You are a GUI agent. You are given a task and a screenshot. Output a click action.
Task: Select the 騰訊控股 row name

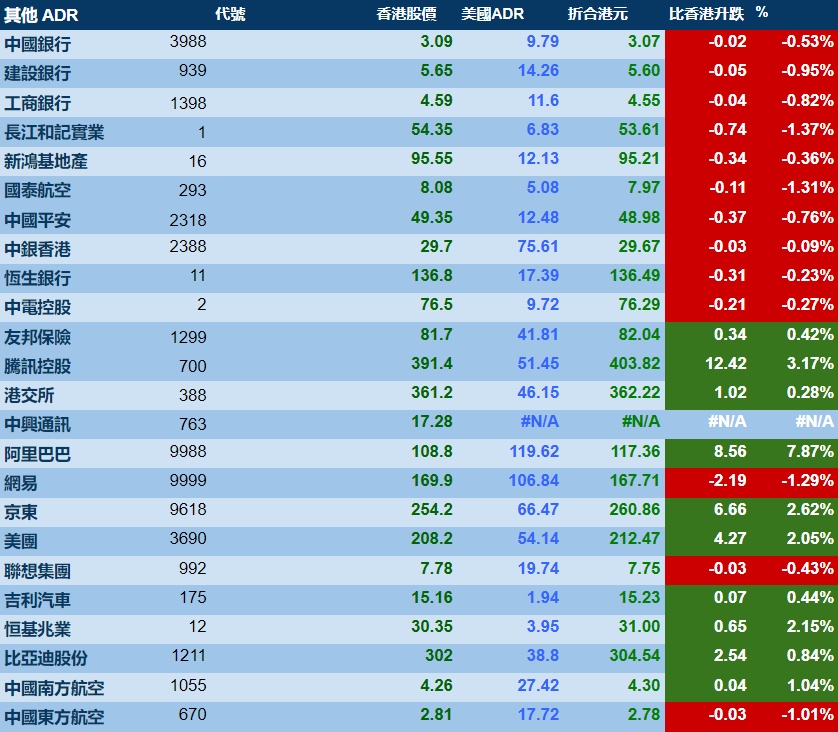[37, 366]
